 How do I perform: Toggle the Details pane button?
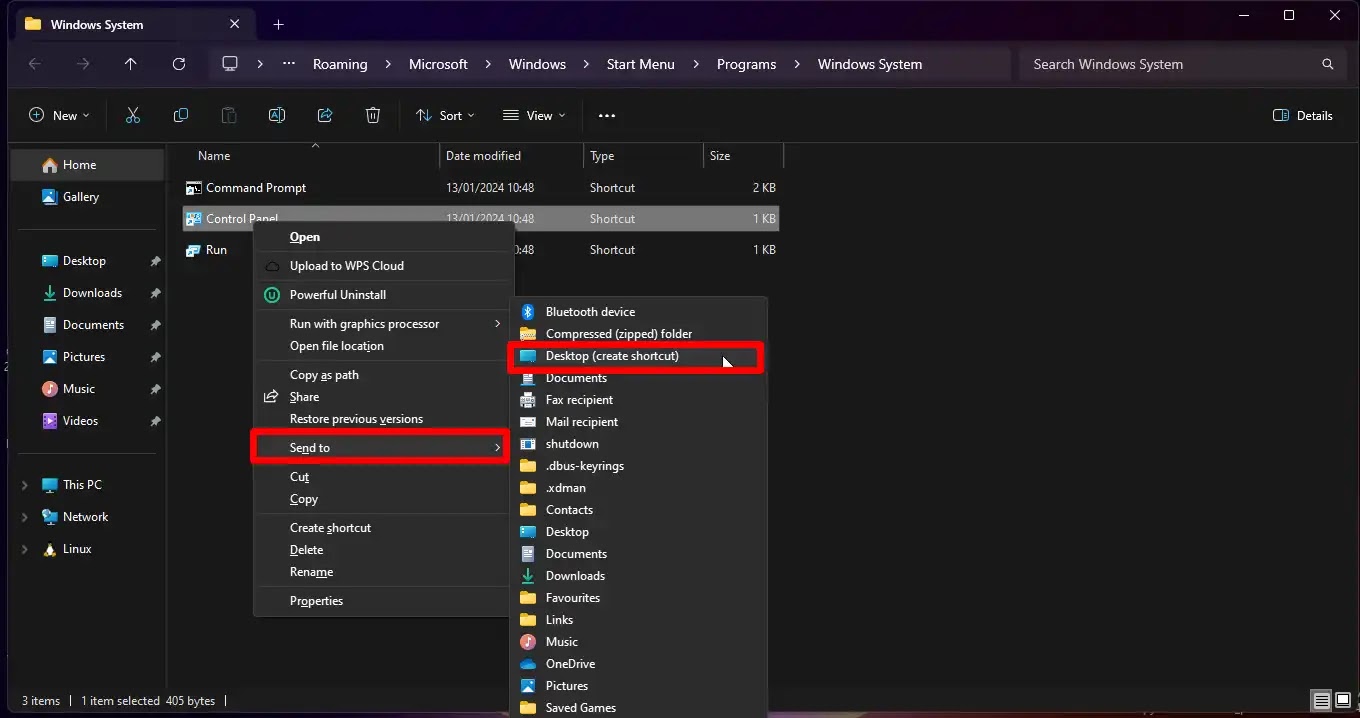tap(1303, 116)
